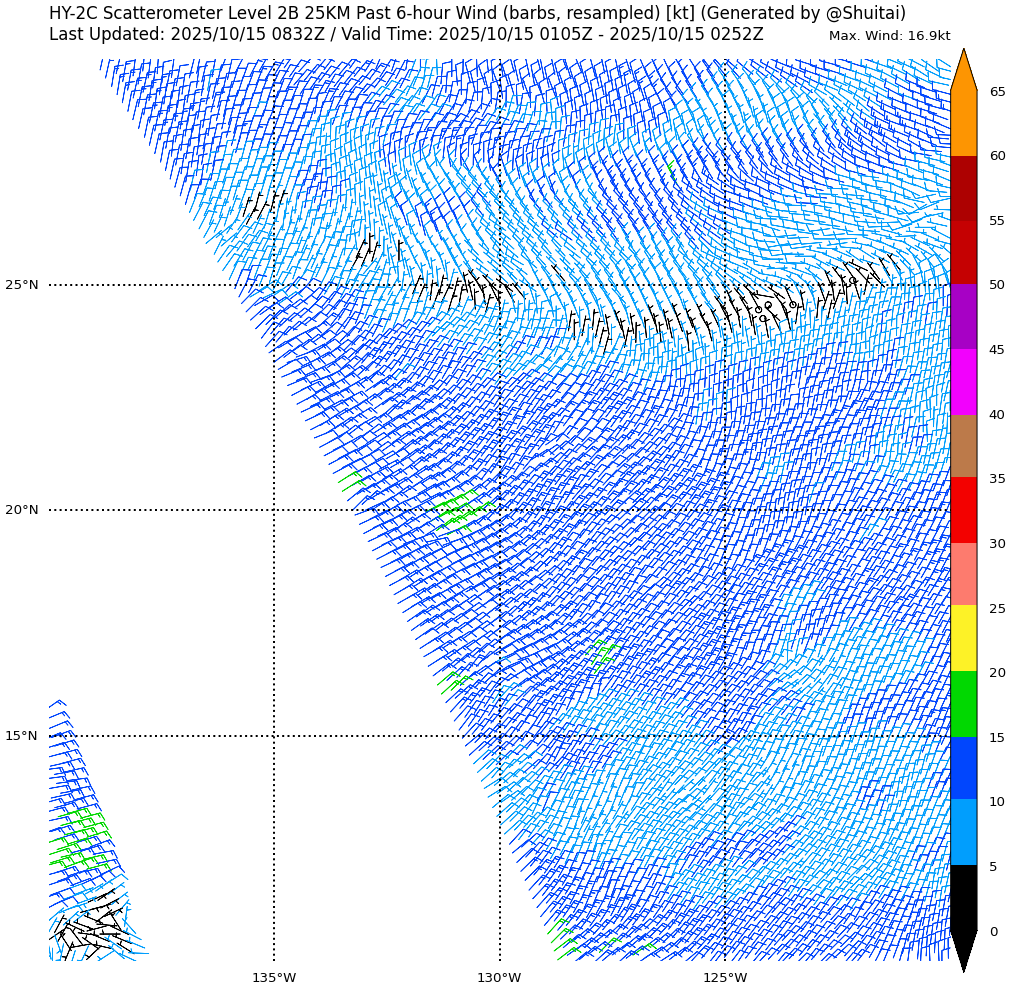
Task: Click the HY-2C Scatterometer chart title
Action: click(477, 14)
